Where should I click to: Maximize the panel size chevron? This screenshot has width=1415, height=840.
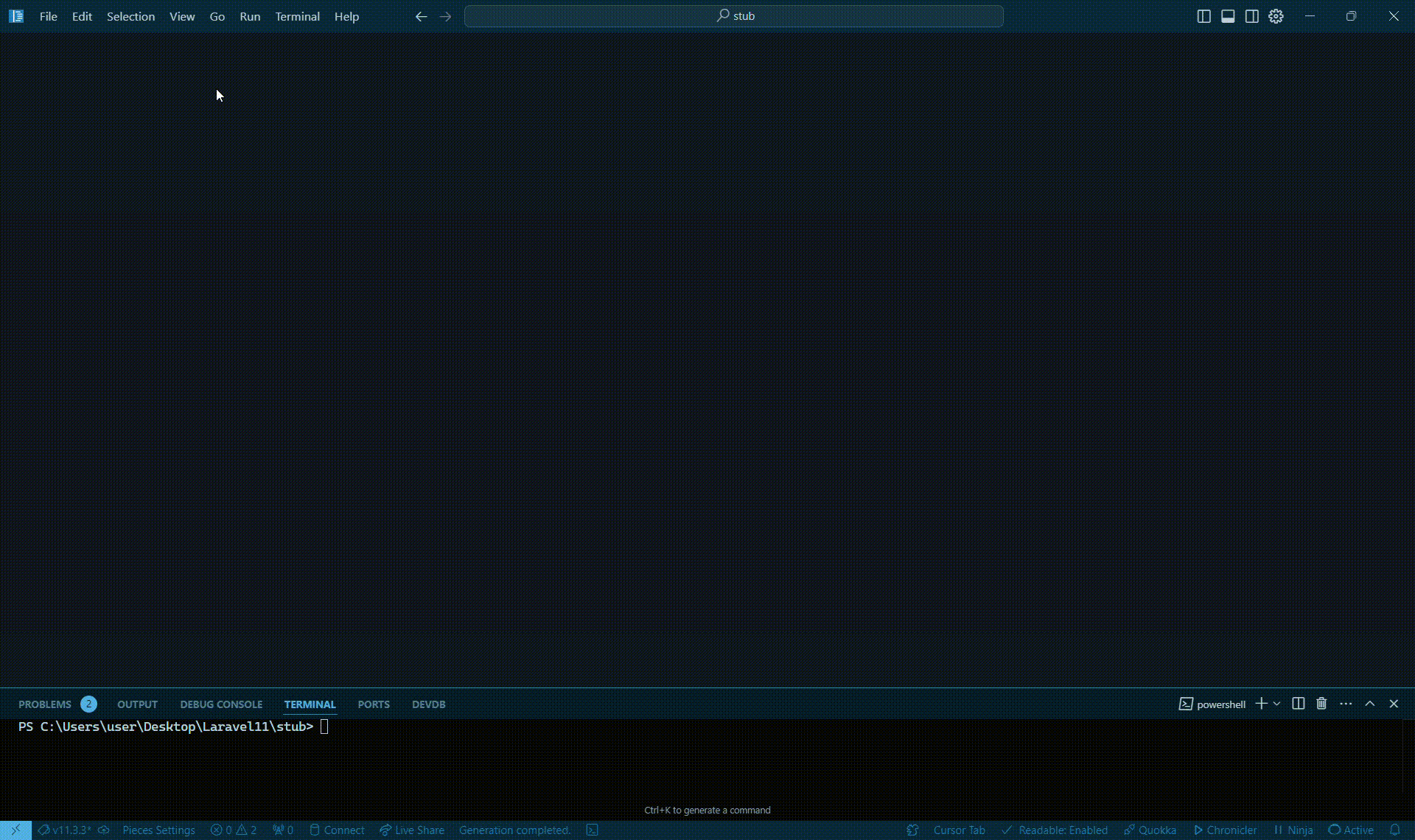[1370, 704]
